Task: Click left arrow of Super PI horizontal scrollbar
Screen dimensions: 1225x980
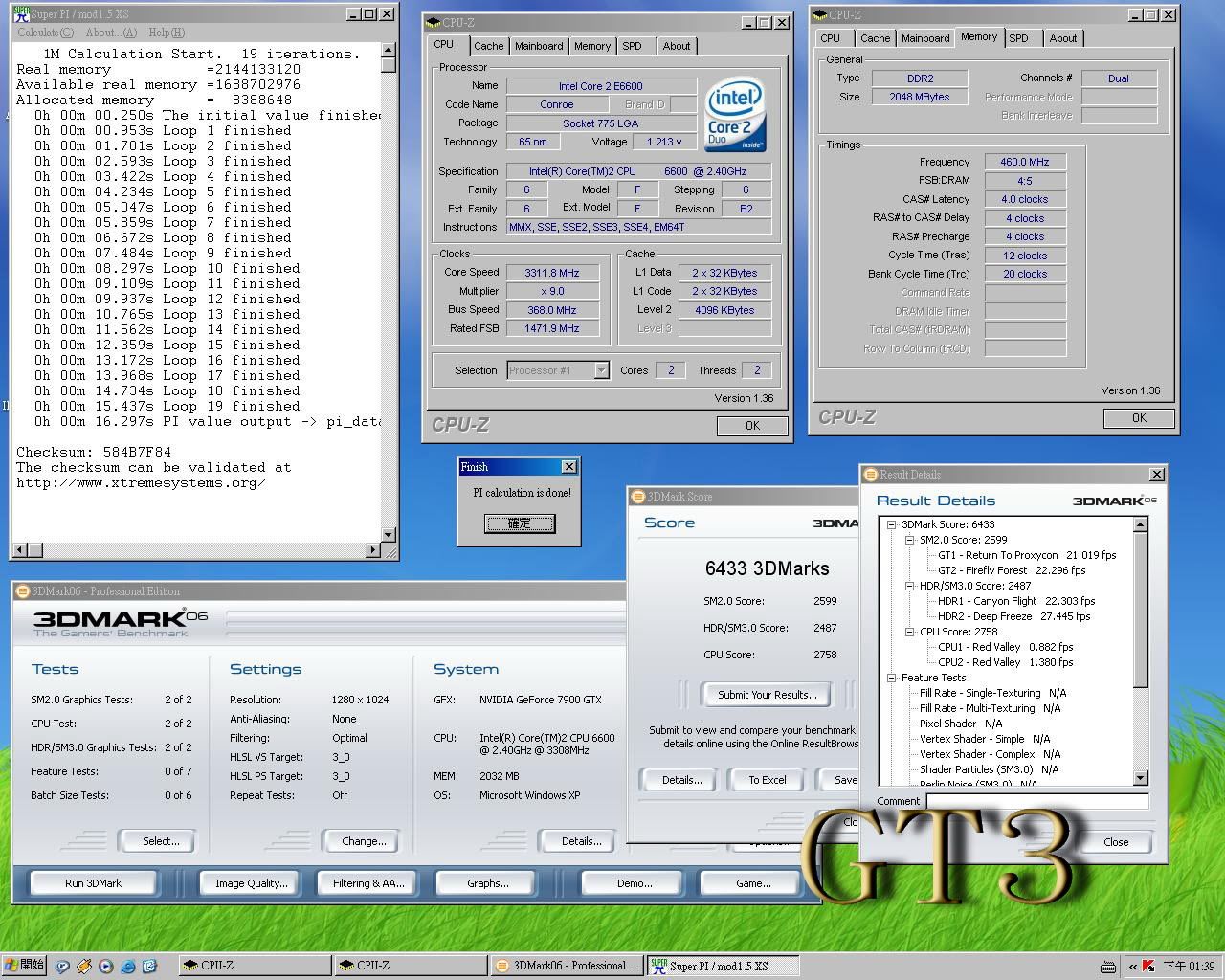Action: click(18, 550)
